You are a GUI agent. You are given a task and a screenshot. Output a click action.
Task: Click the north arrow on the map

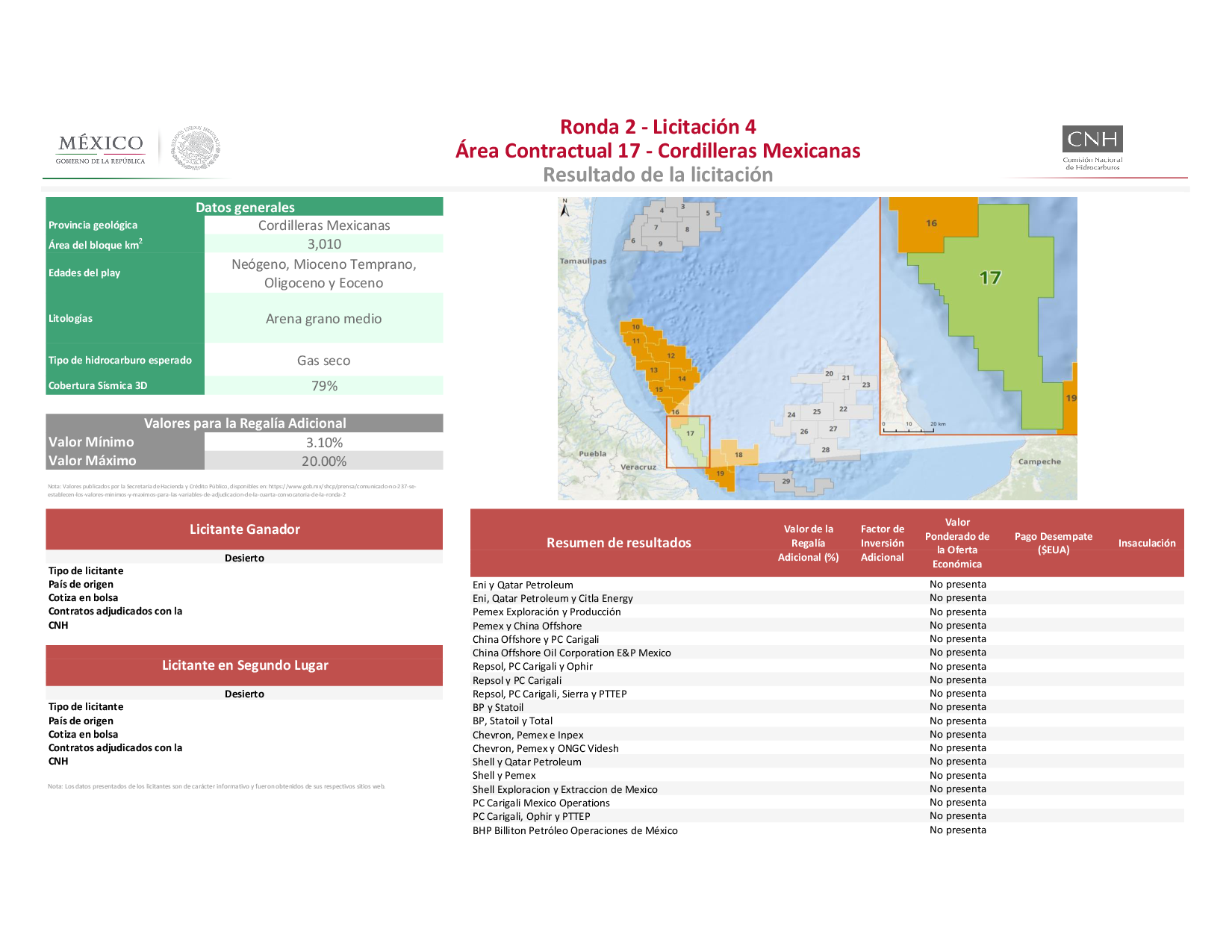[x=565, y=208]
